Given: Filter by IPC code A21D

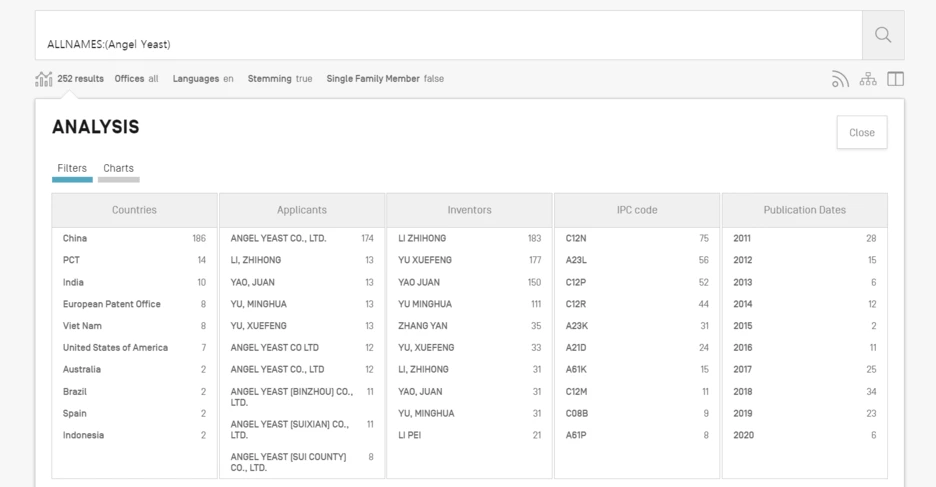Looking at the screenshot, I should point(637,347).
